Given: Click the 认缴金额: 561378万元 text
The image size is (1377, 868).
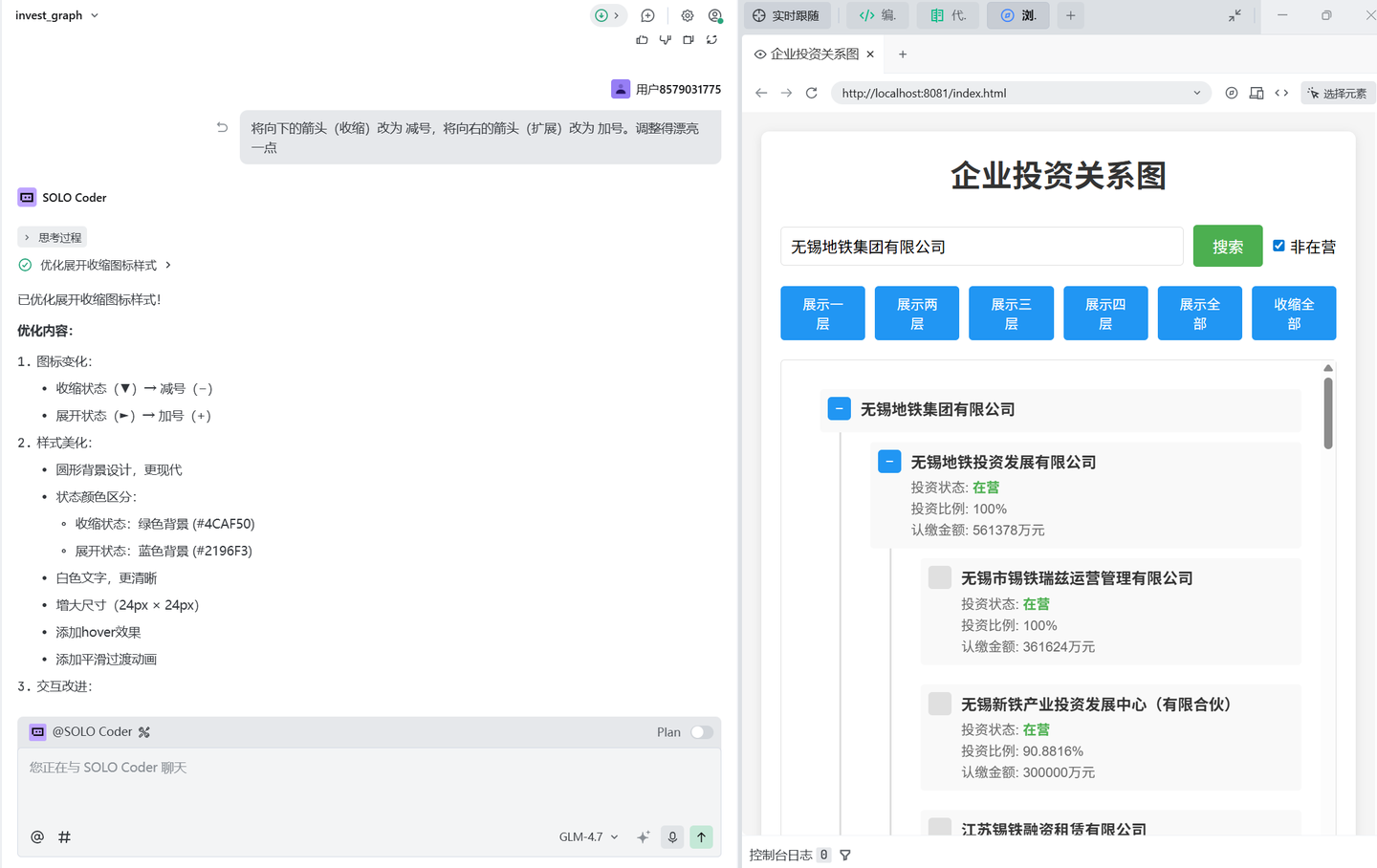Looking at the screenshot, I should [x=977, y=530].
